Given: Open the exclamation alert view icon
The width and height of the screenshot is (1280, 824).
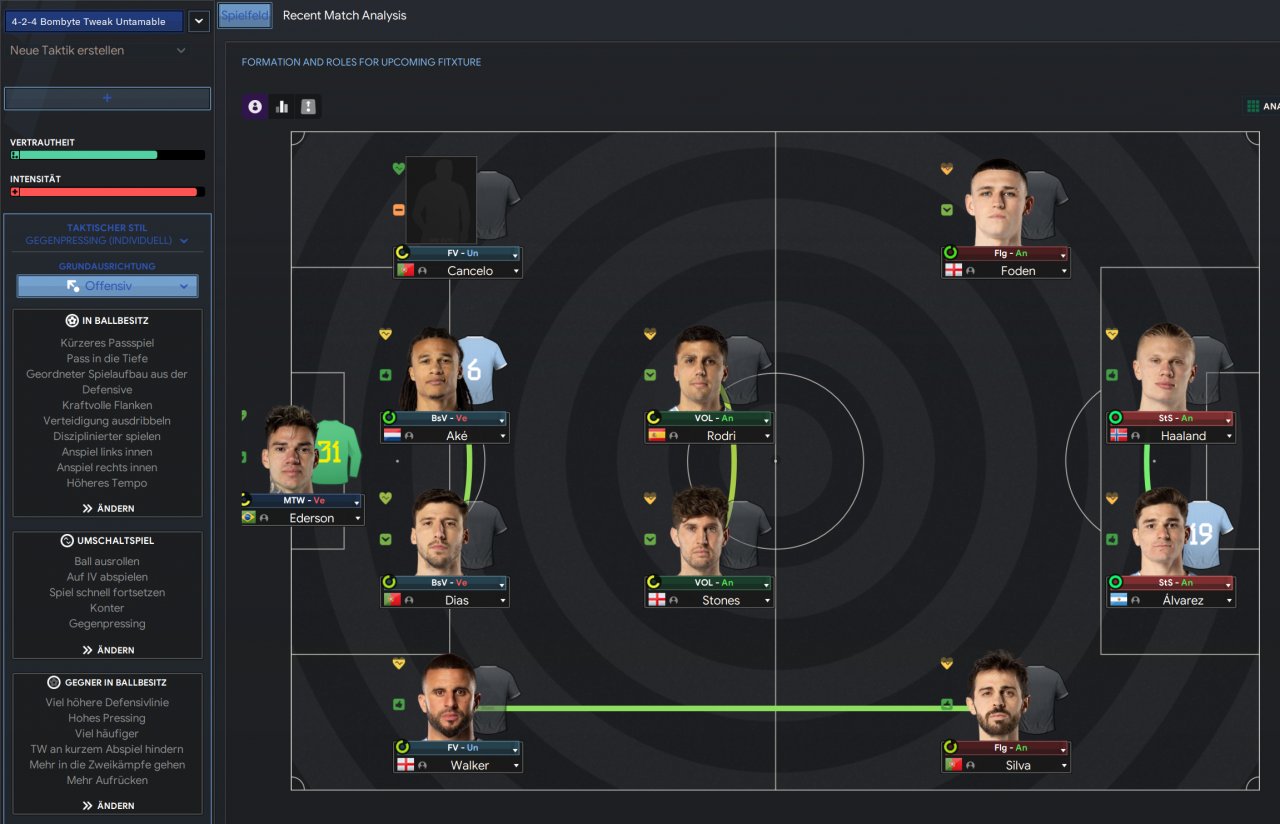Looking at the screenshot, I should click(x=308, y=106).
